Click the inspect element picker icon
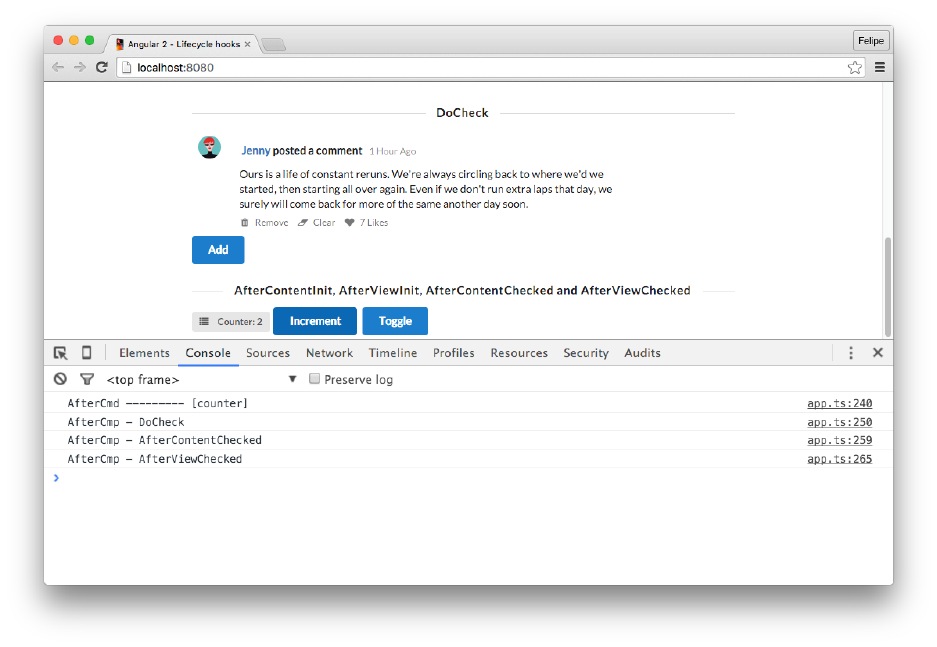 pyautogui.click(x=60, y=353)
